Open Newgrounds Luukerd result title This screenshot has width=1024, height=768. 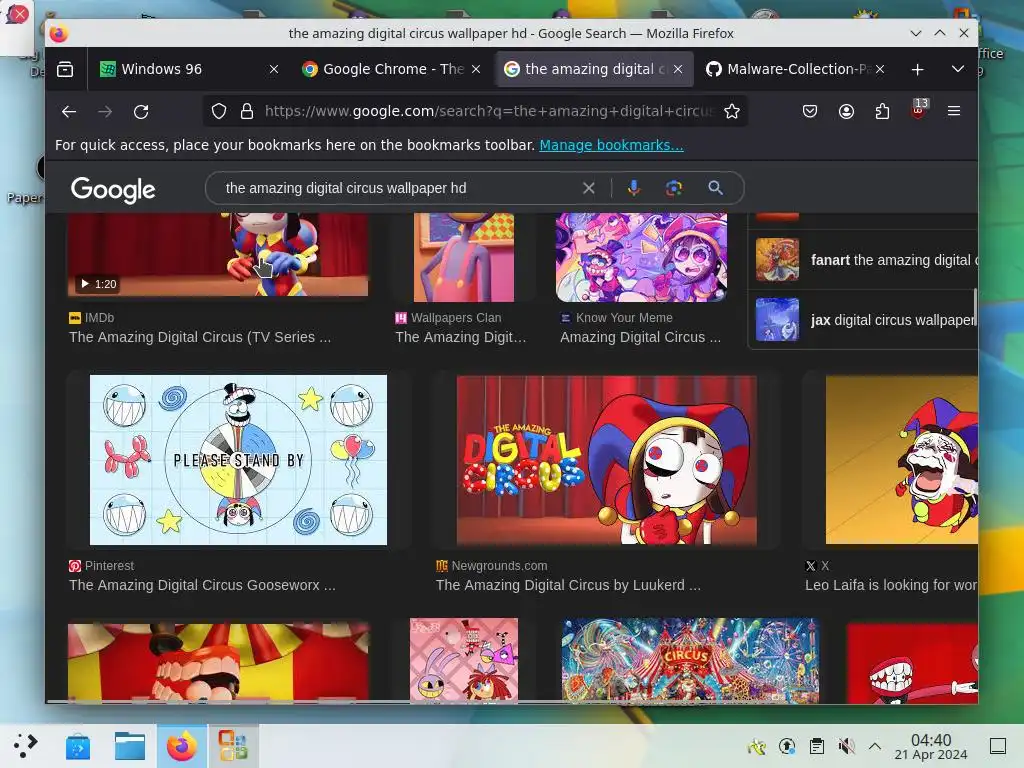coord(568,585)
